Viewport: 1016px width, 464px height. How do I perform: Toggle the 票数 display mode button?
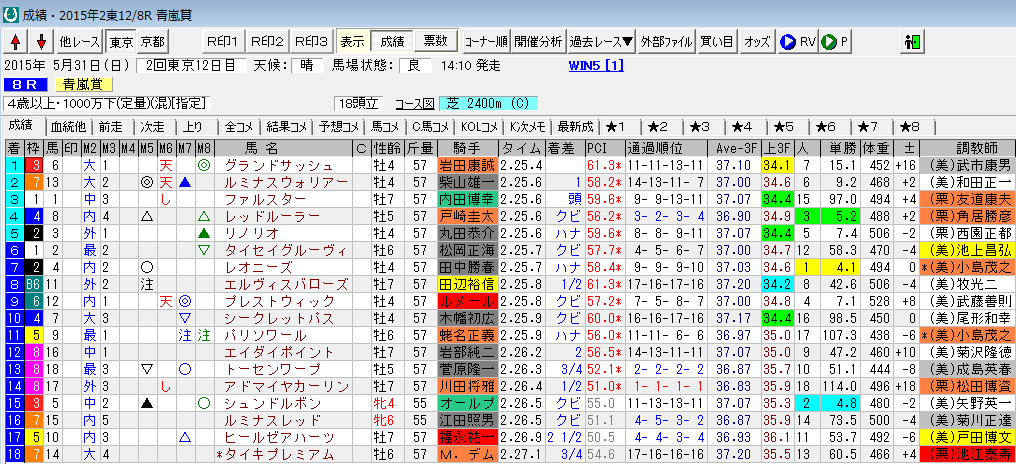click(x=435, y=42)
